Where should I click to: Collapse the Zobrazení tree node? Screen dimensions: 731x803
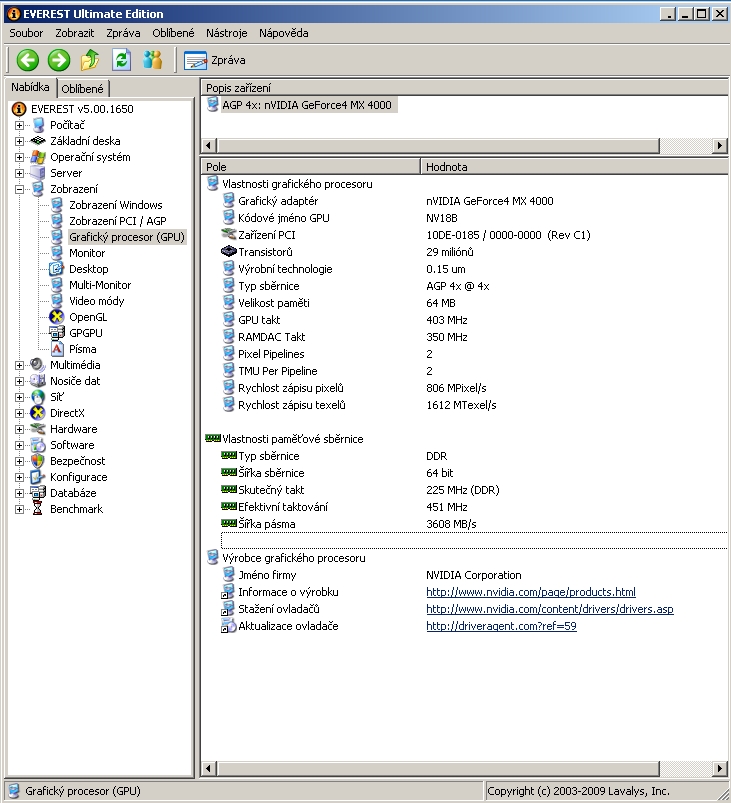[19, 189]
